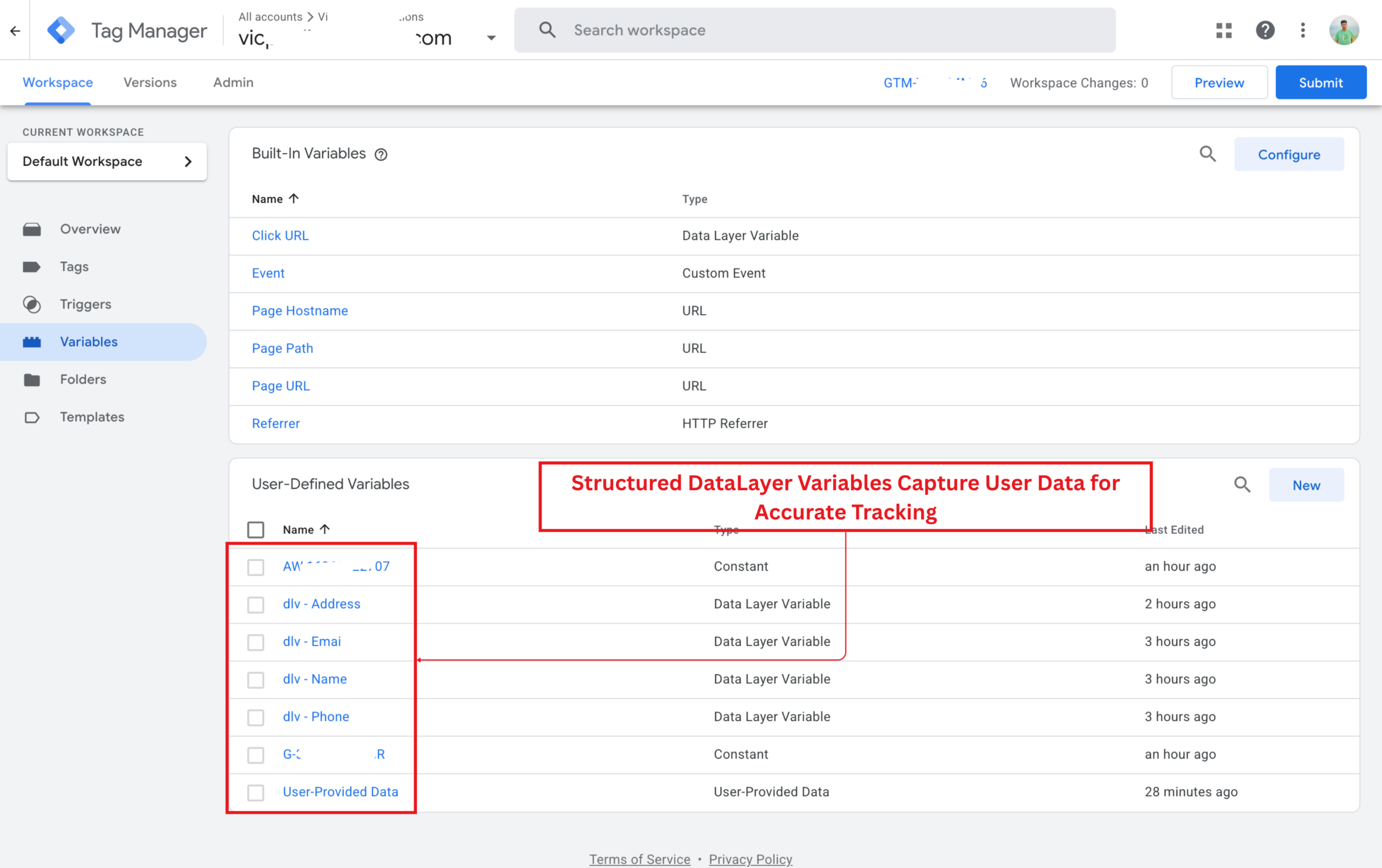Open the three-dot more options menu
Viewport: 1382px width, 868px height.
[x=1303, y=30]
